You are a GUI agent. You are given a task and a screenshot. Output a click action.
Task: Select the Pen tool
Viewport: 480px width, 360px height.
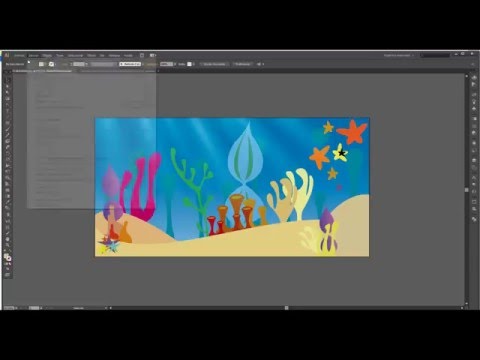(x=8, y=105)
